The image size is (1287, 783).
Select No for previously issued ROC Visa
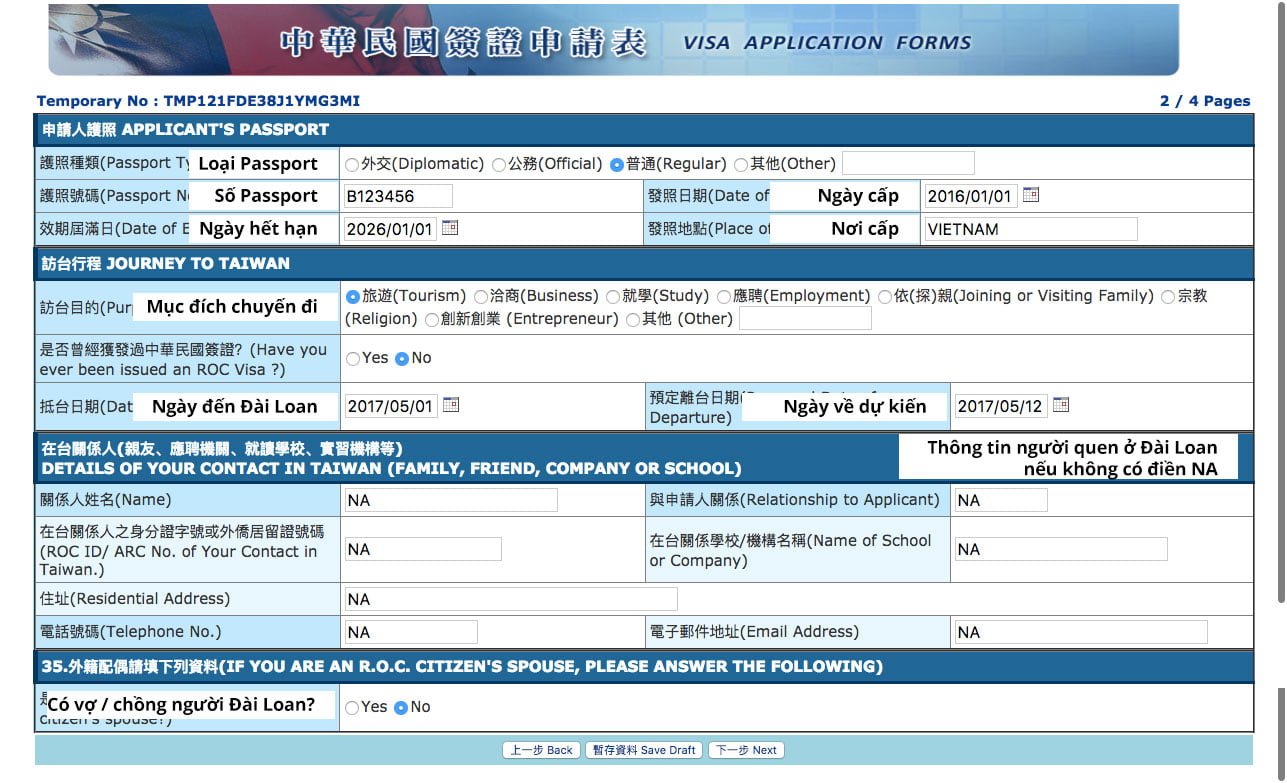pos(402,359)
